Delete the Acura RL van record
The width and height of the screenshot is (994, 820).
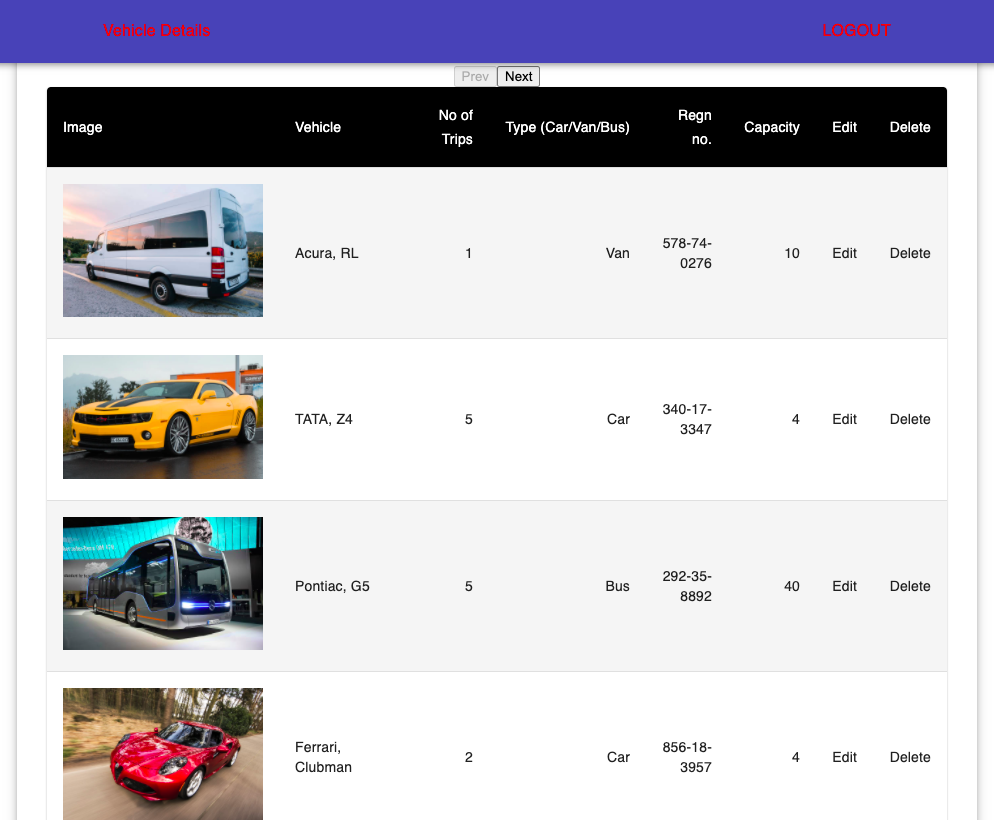[909, 253]
